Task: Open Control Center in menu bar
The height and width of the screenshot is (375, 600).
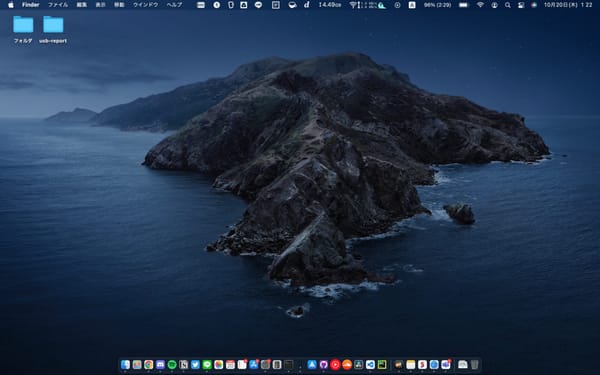Action: click(521, 5)
